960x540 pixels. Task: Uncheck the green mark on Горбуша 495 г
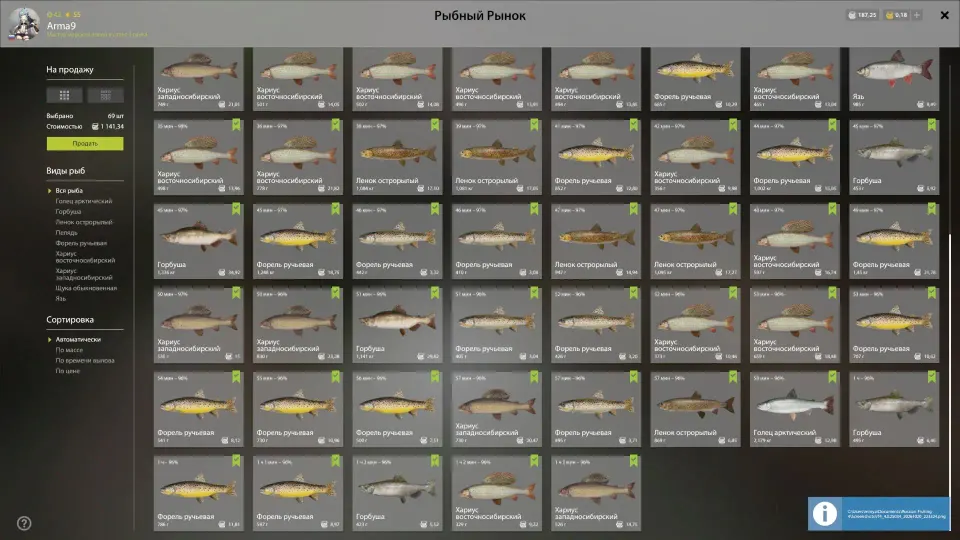point(931,377)
